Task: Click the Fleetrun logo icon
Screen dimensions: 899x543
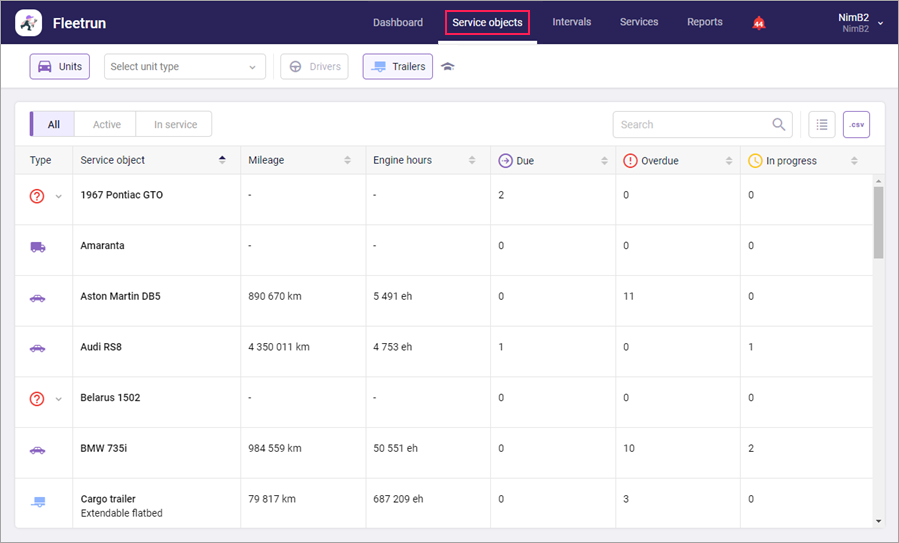Action: 29,22
